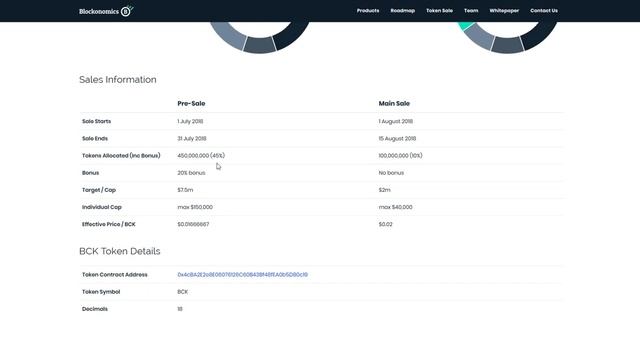Open the token contract address link
The width and height of the screenshot is (640, 360).
click(x=242, y=275)
